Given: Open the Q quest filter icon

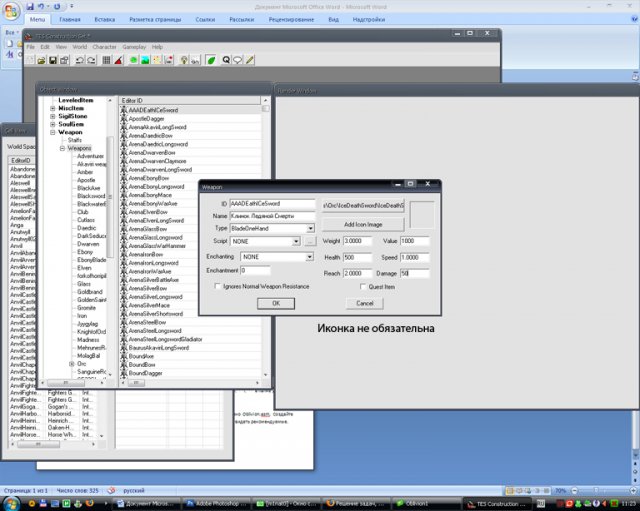Looking at the screenshot, I should (226, 60).
